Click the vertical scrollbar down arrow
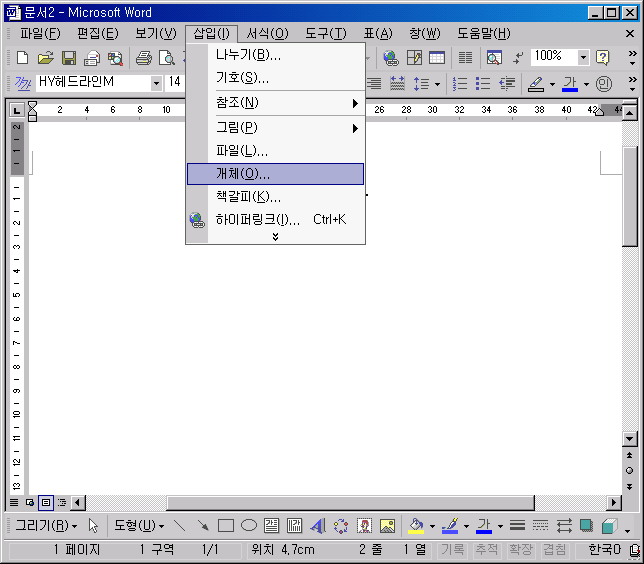Viewport: 644px width, 564px height. 629,439
